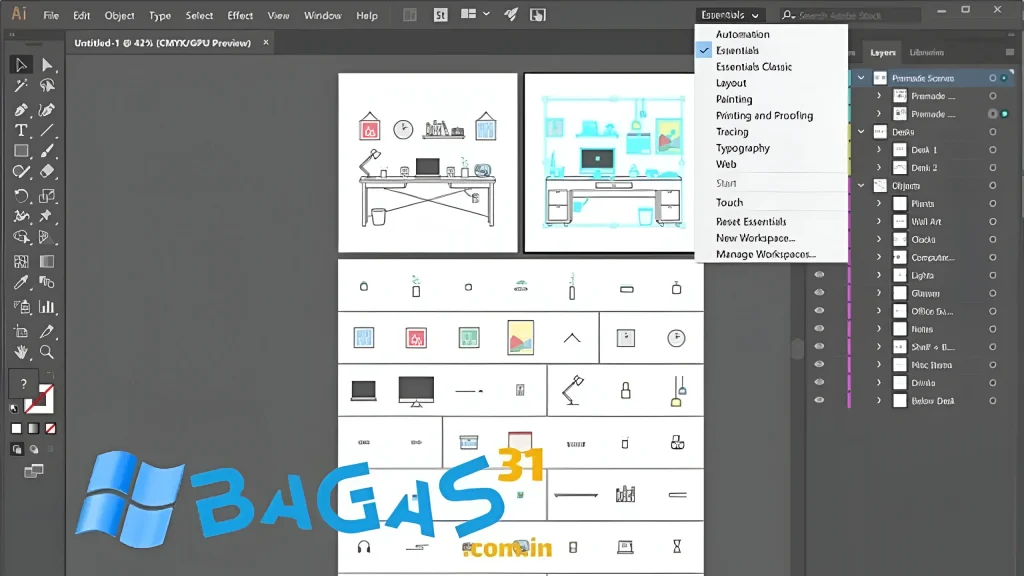The image size is (1024, 576).
Task: Hide the Shelf + B... layer
Action: [819, 347]
